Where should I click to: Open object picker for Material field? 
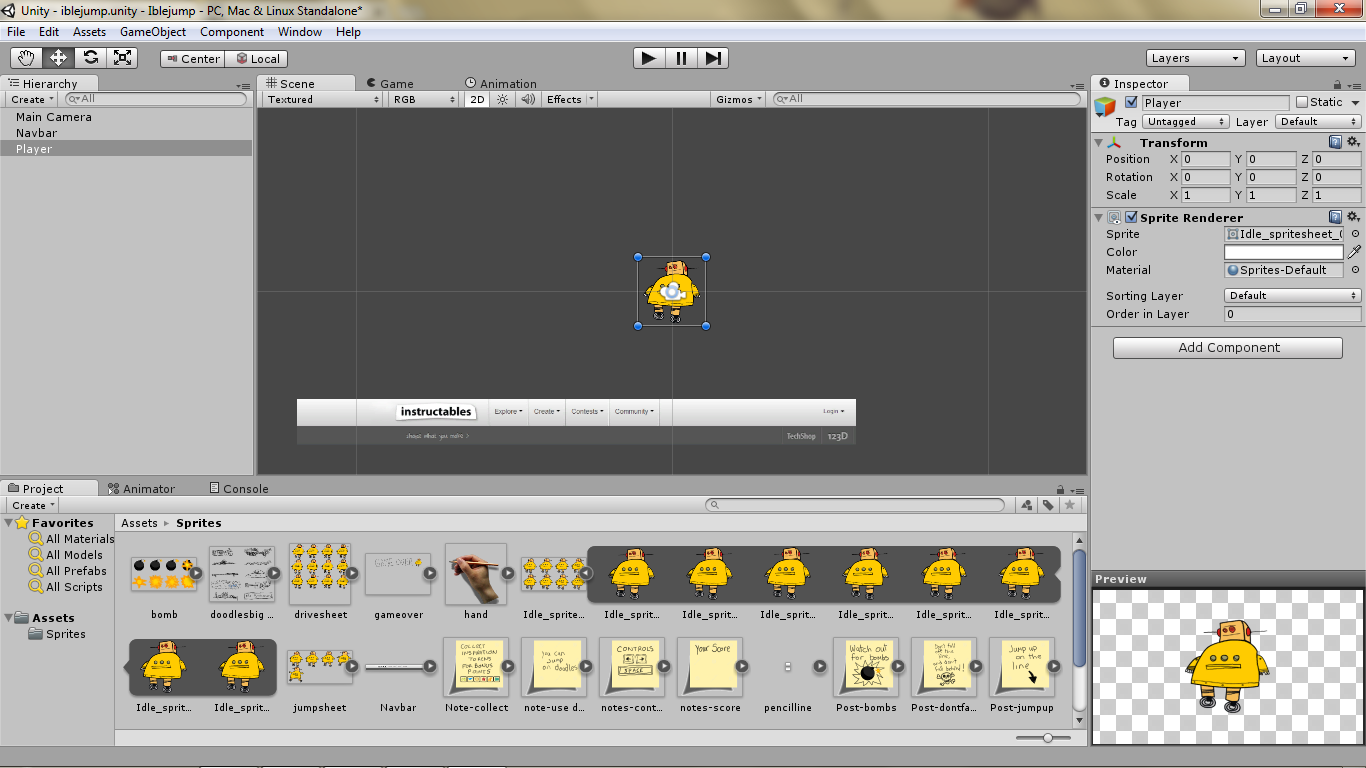[1355, 270]
